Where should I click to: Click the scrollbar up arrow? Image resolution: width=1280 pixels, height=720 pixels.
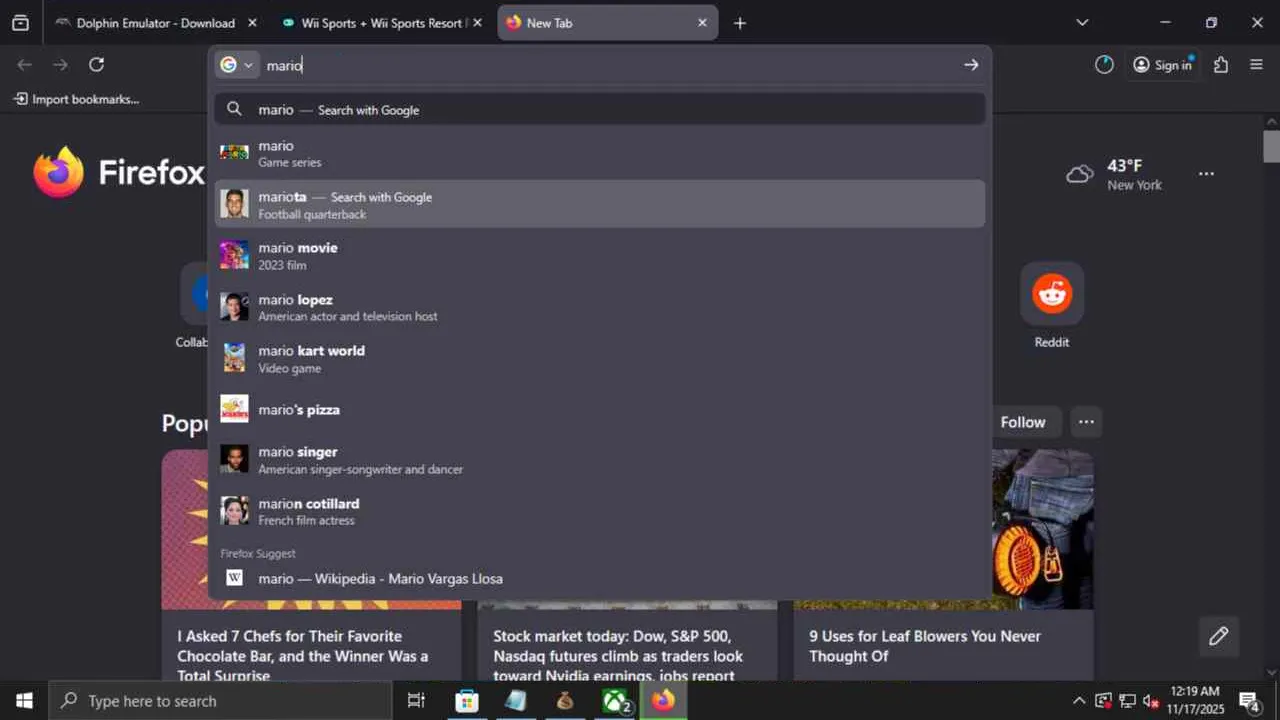(1271, 122)
